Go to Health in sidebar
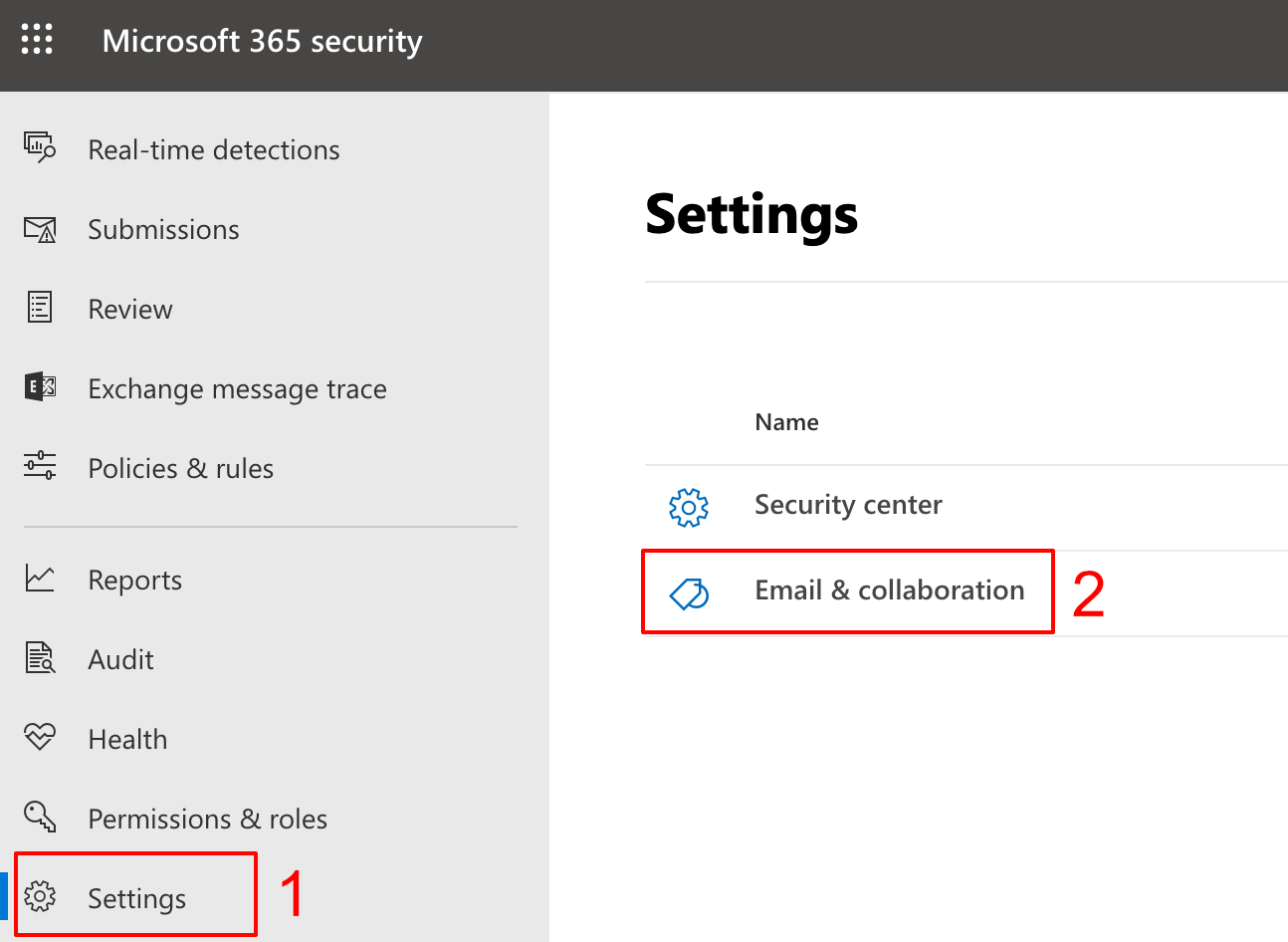Image resolution: width=1288 pixels, height=942 pixels. tap(127, 739)
